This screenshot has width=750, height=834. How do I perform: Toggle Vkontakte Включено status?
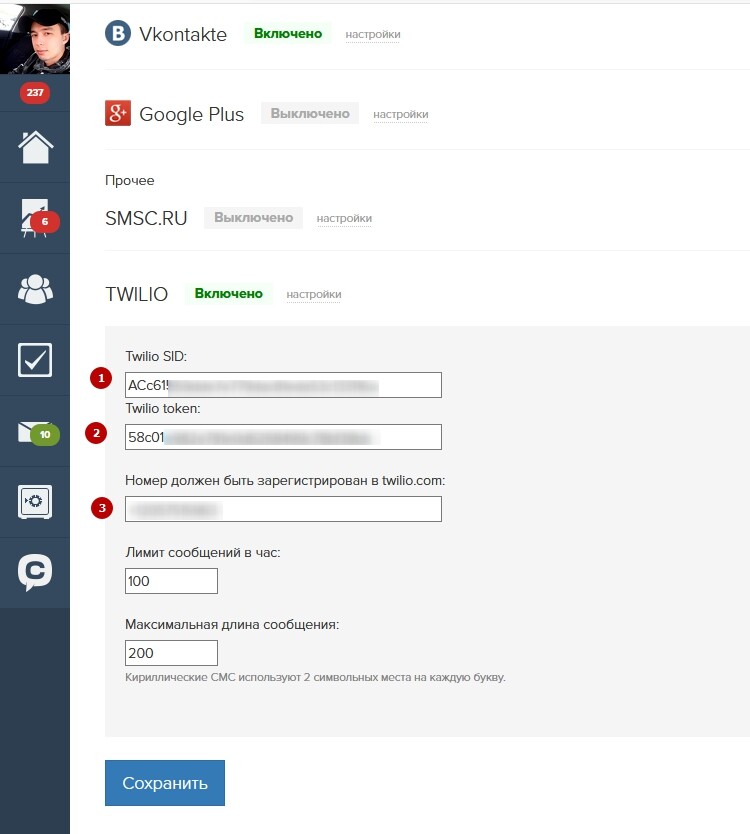click(x=288, y=34)
